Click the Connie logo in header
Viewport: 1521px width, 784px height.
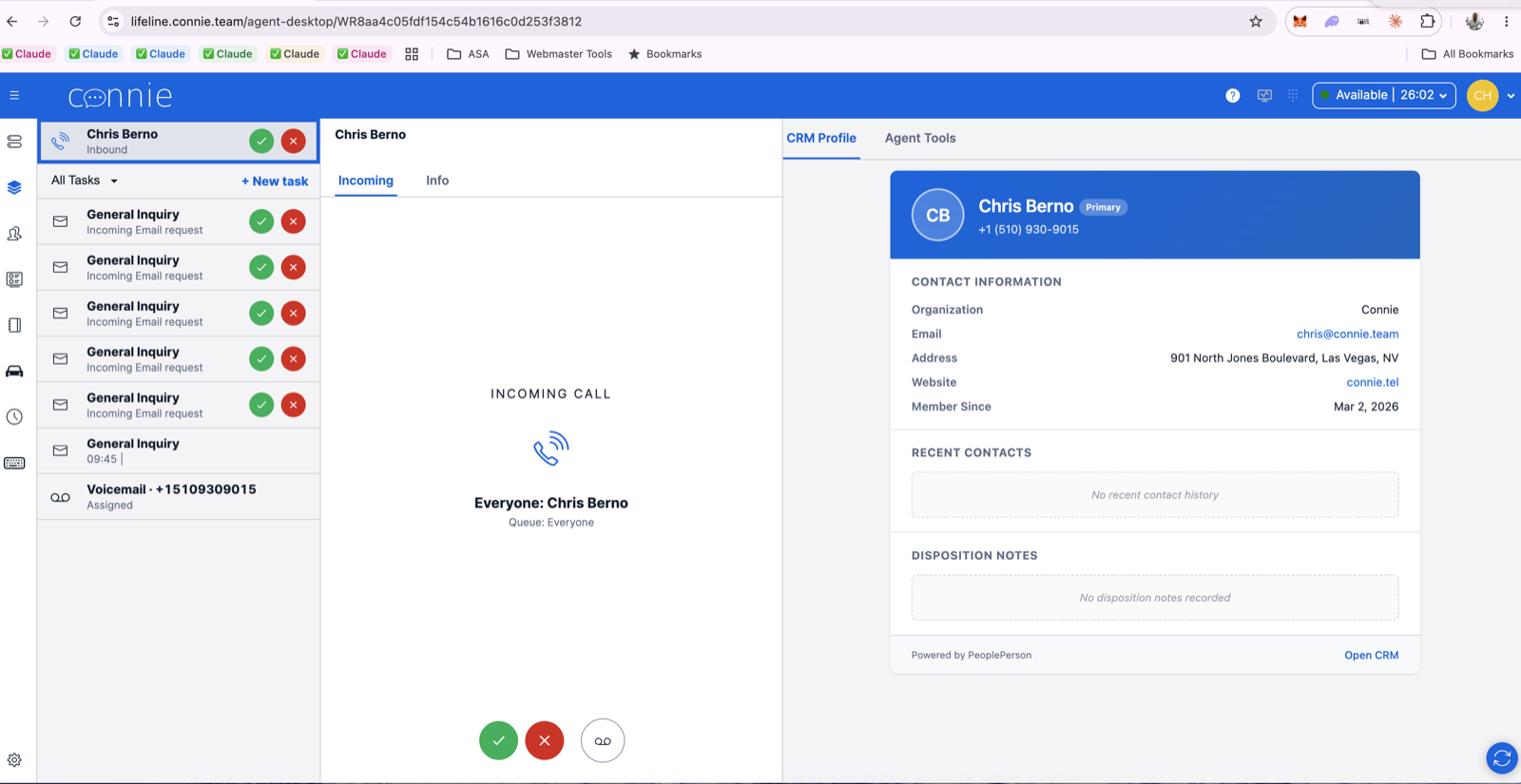120,96
